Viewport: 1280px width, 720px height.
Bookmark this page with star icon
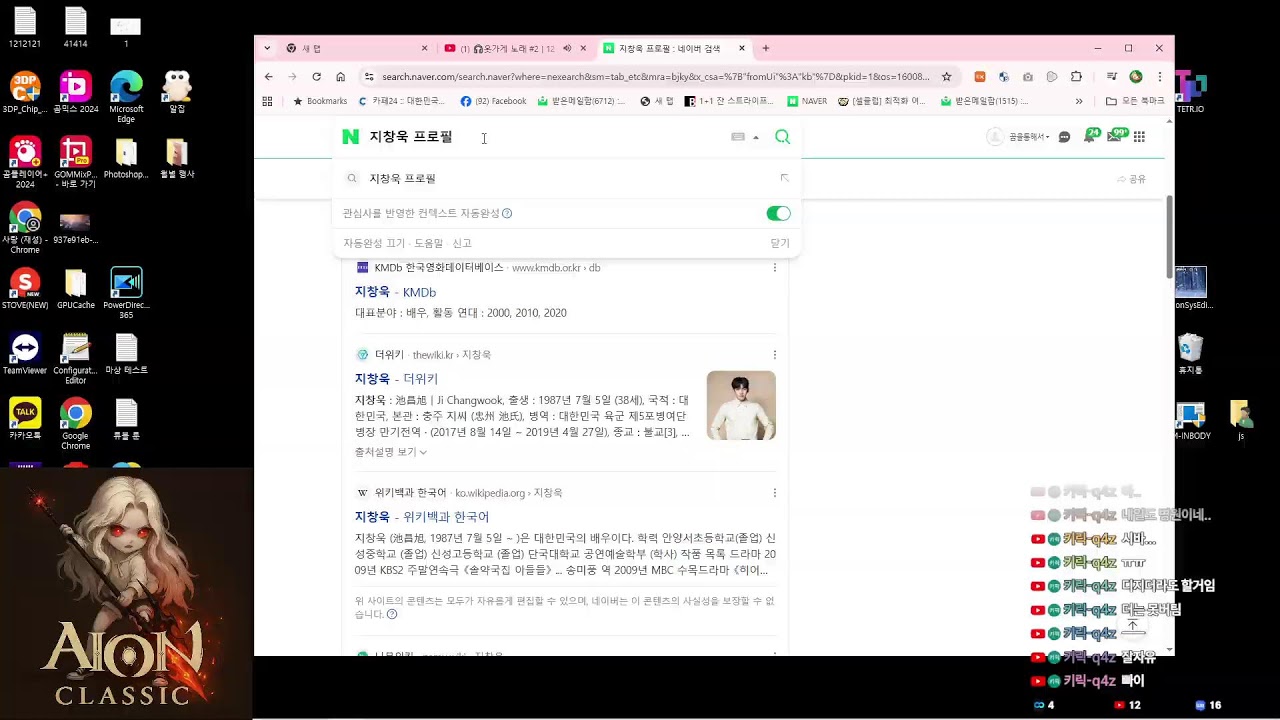[x=946, y=76]
